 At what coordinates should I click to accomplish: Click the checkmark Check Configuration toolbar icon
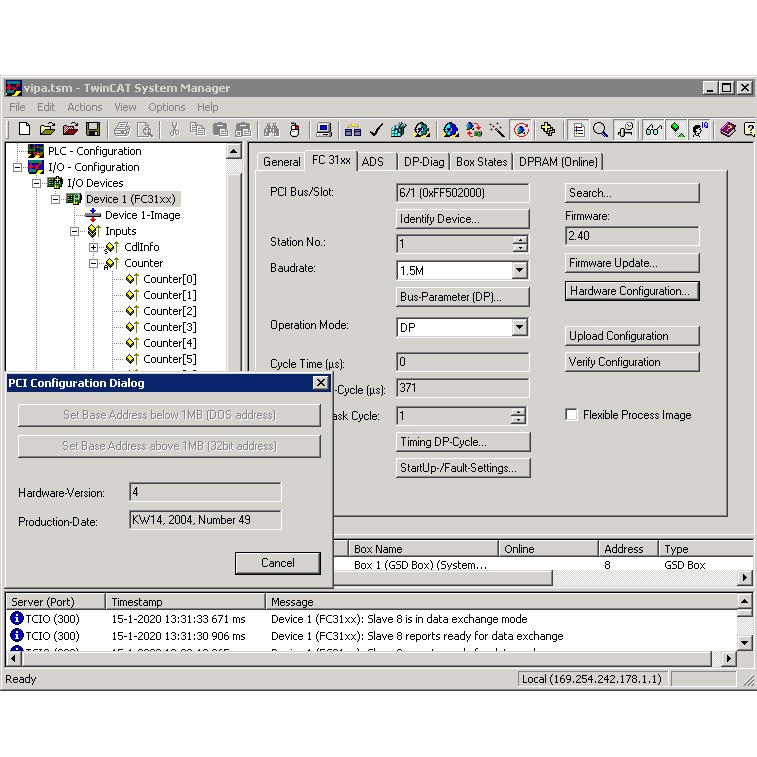pos(376,129)
